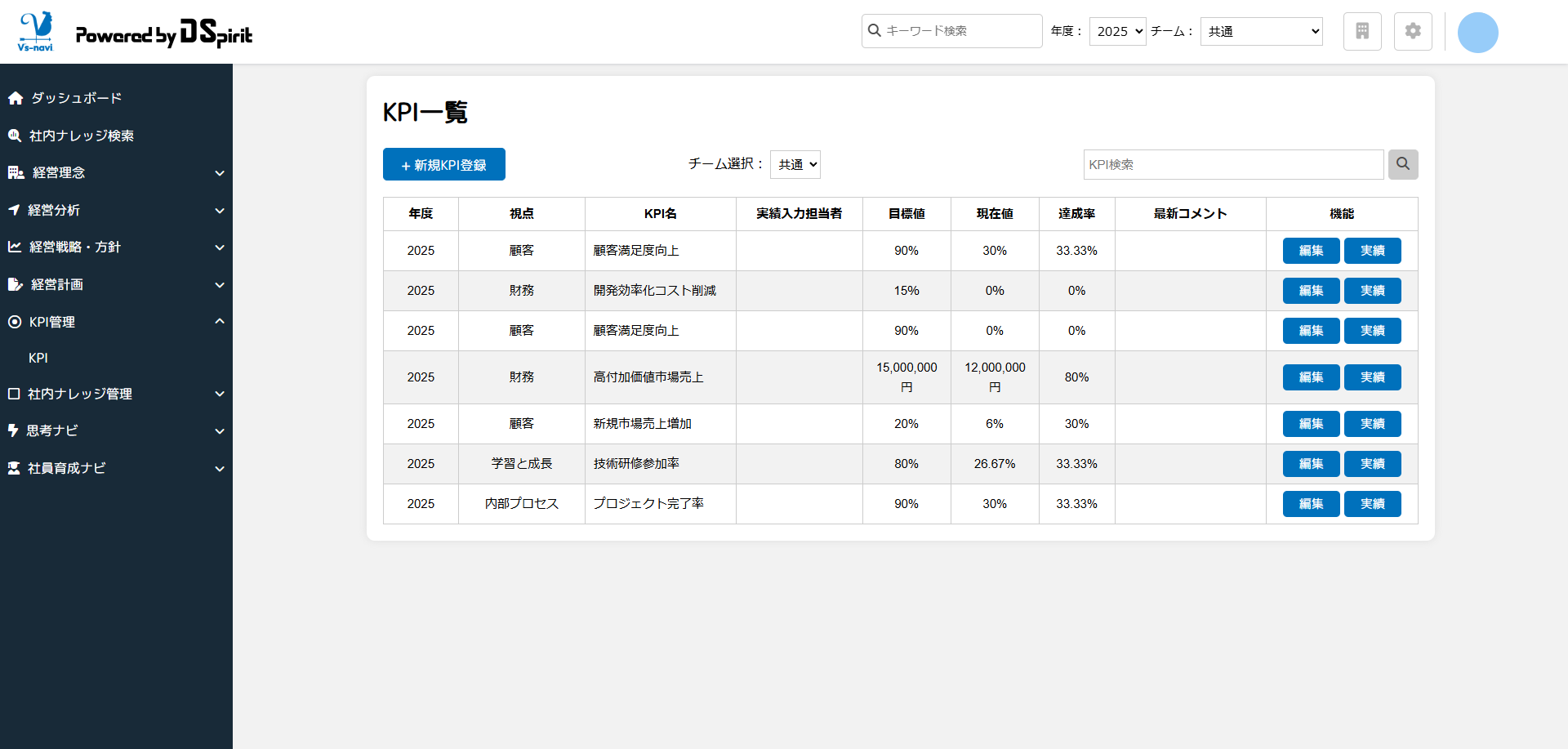Screen dimensions: 1568x749
Task: Open 実績 for 高付加価値市場売上
Action: click(1373, 377)
